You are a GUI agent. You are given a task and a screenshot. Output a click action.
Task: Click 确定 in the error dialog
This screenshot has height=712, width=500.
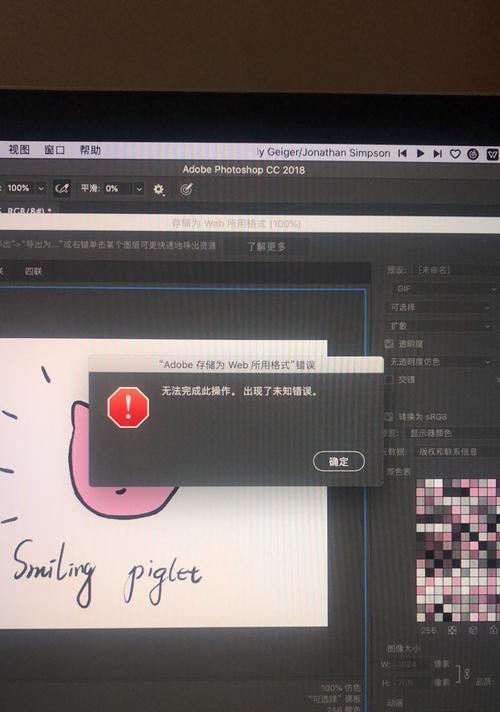click(339, 461)
